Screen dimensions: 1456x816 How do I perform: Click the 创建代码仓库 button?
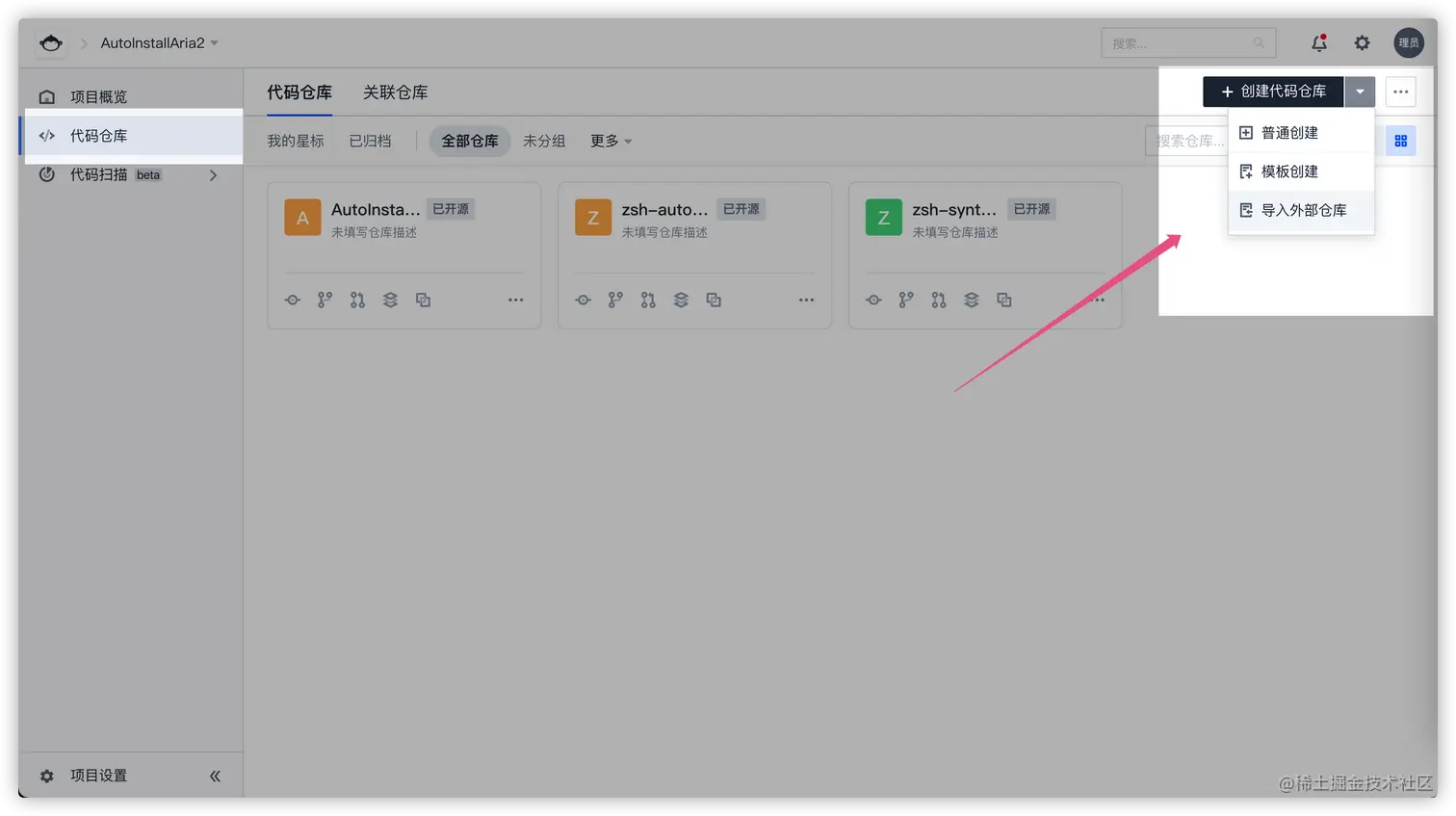1273,92
